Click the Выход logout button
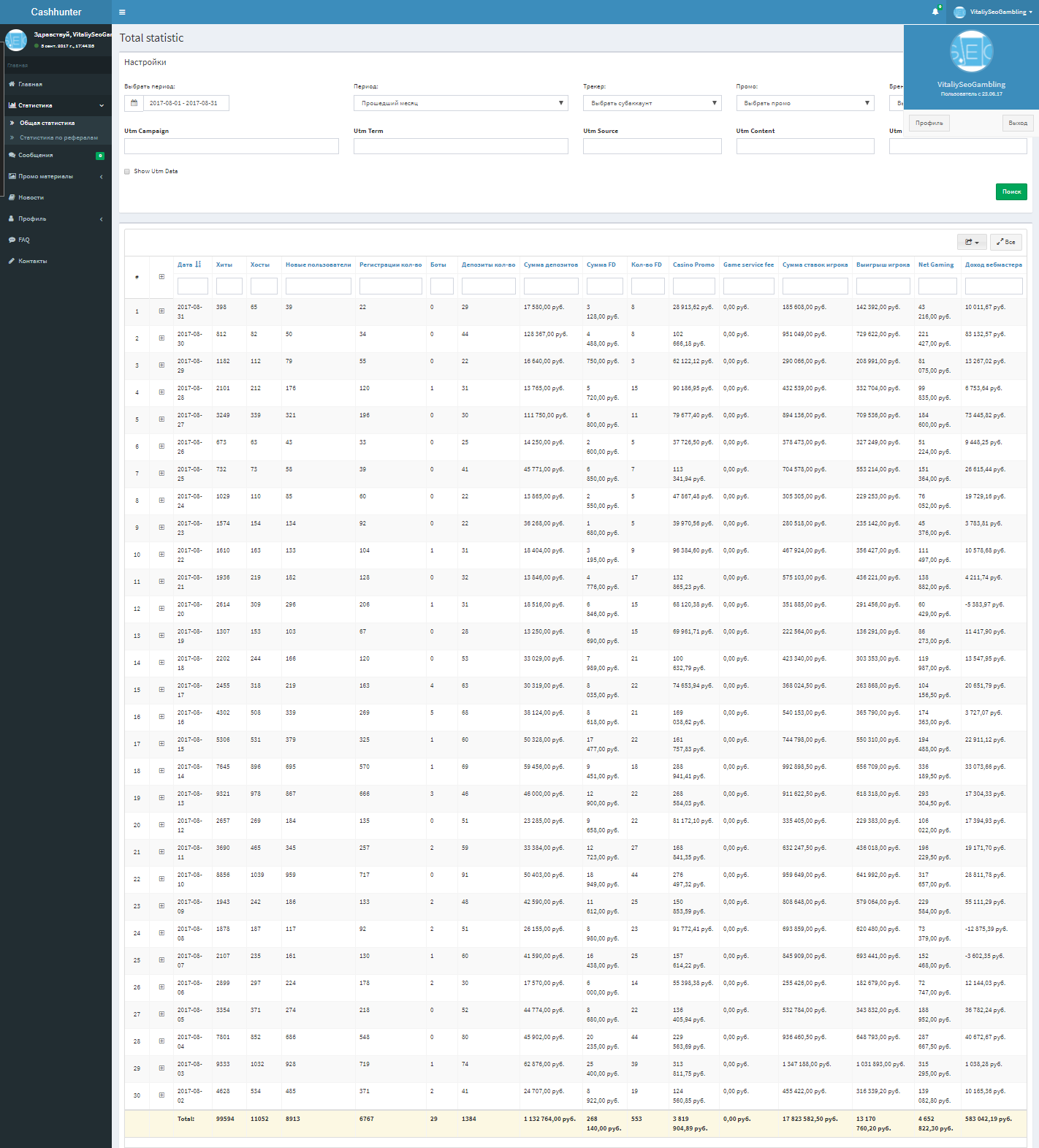 [x=1018, y=123]
